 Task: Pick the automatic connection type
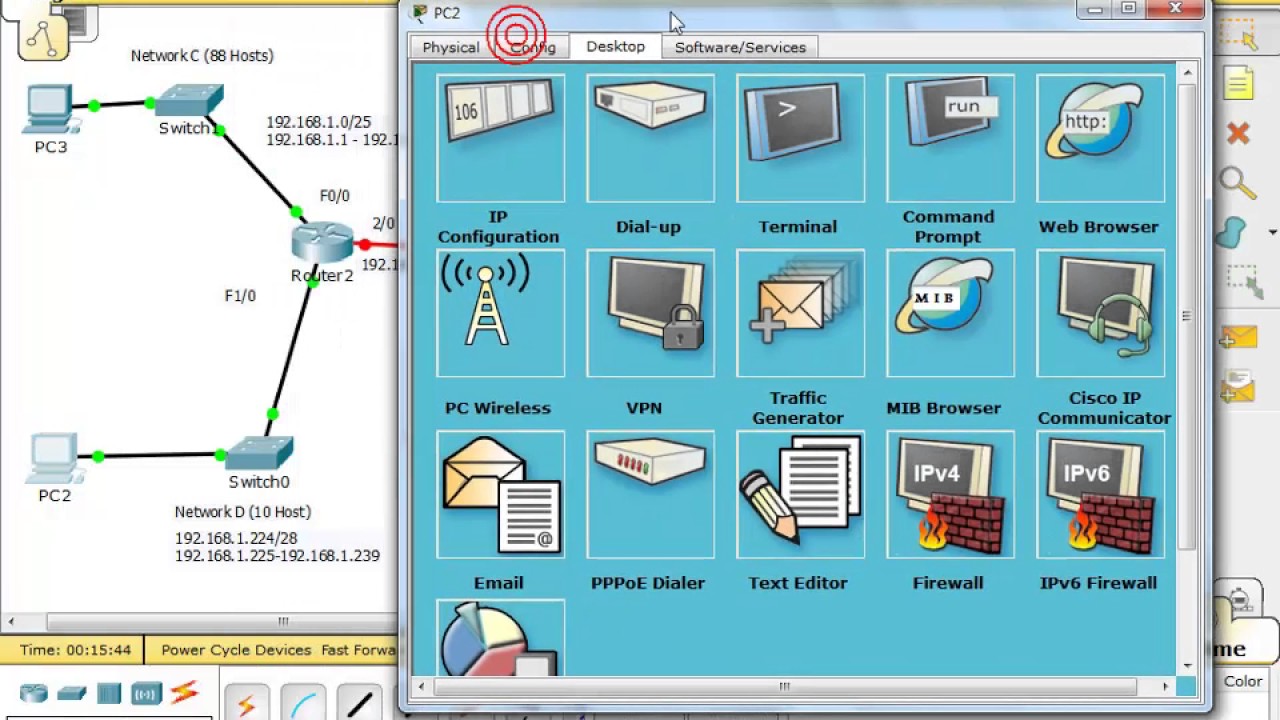pos(246,705)
